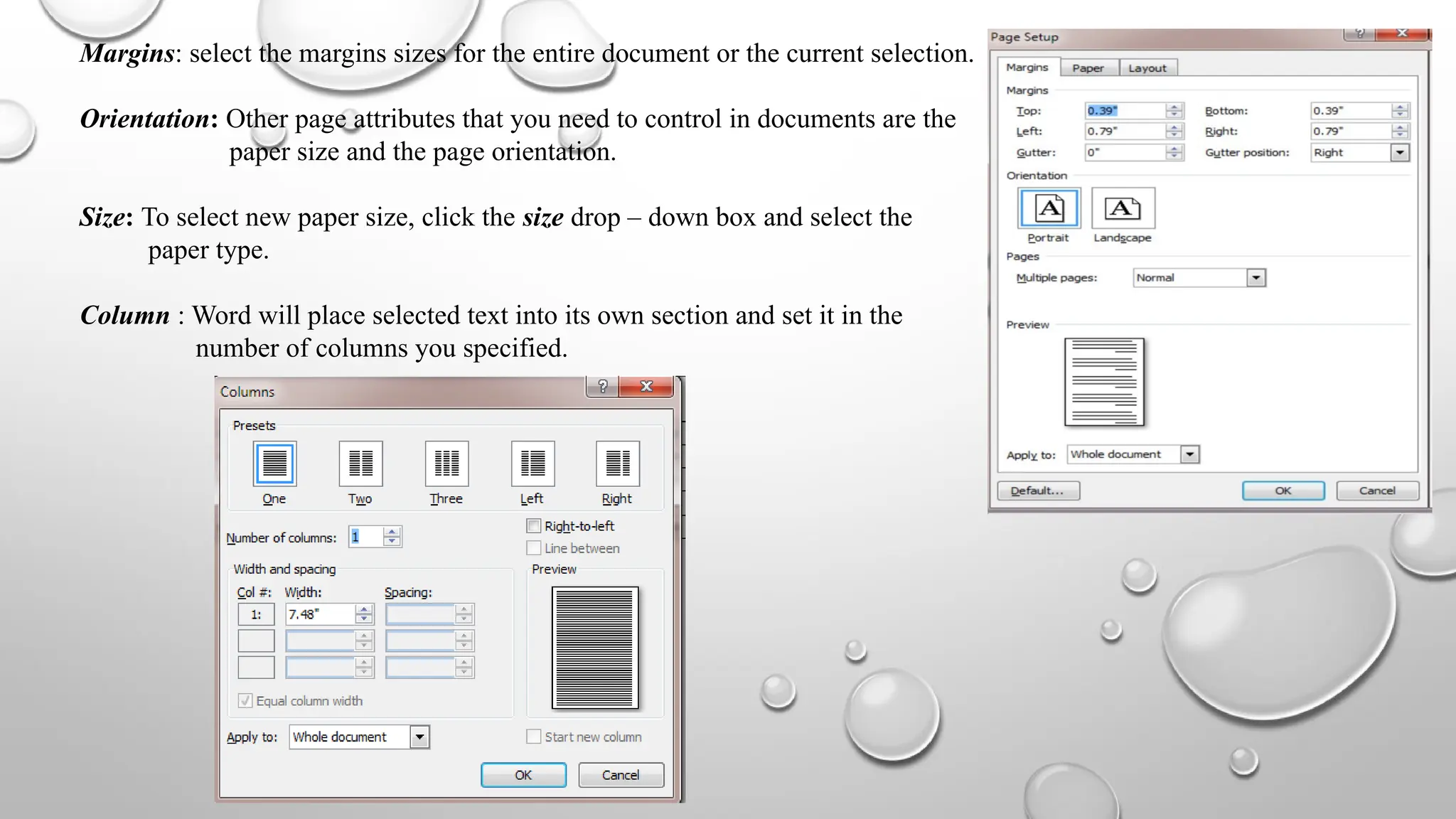Screen dimensions: 1456x819
Task: Select the One column preset icon
Action: coord(274,464)
